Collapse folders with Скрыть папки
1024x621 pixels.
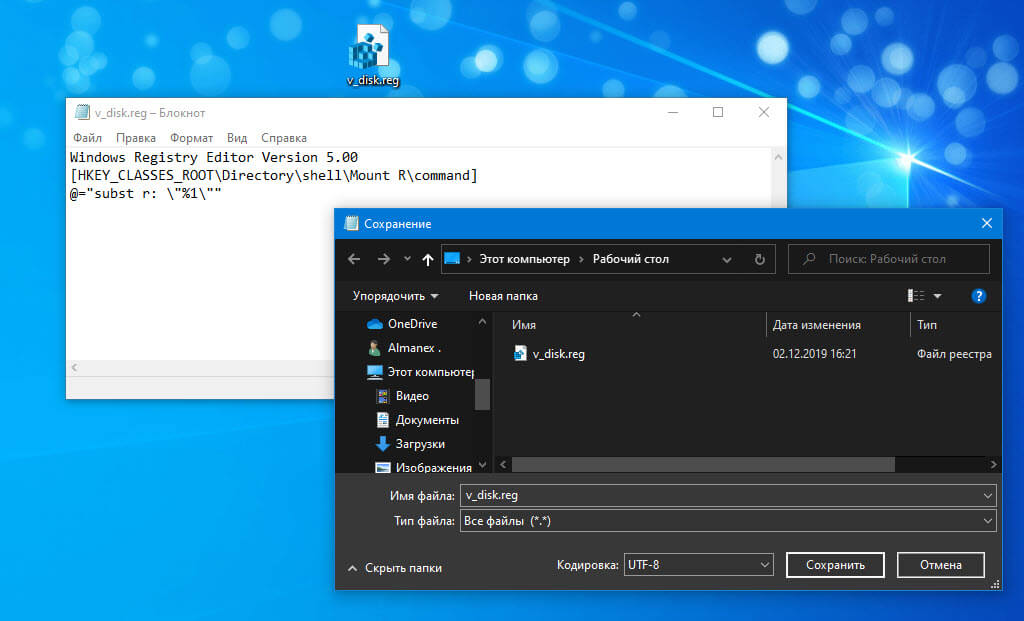[395, 568]
